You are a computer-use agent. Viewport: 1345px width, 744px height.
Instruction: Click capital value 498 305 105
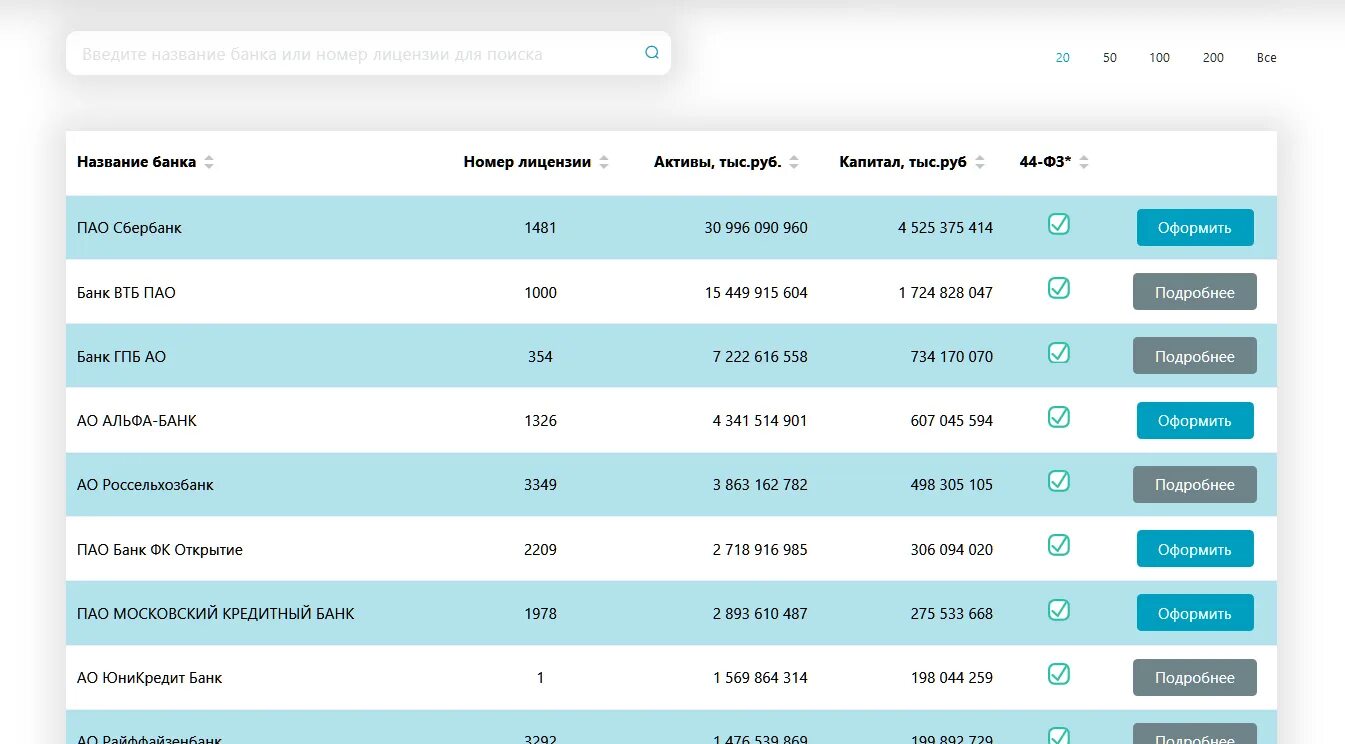click(x=952, y=485)
